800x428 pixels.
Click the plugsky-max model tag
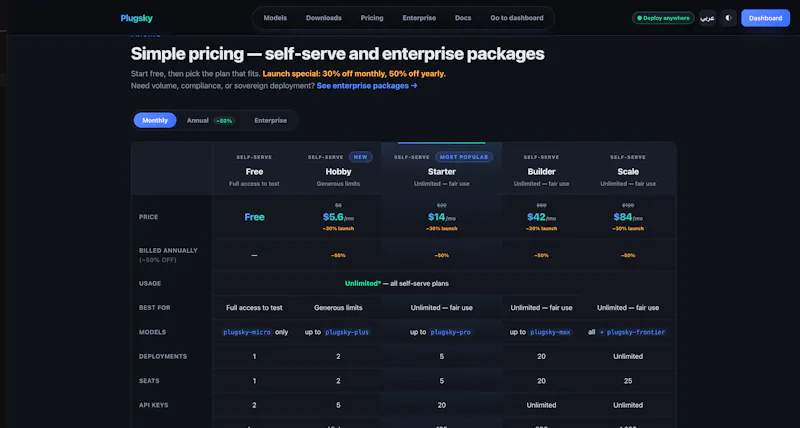click(x=550, y=332)
